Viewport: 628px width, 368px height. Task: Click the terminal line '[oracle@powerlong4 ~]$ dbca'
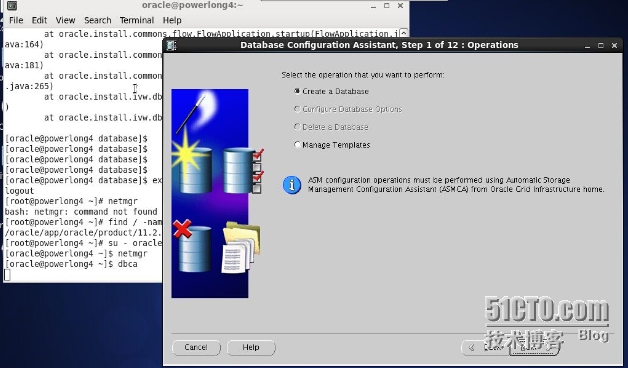71,264
